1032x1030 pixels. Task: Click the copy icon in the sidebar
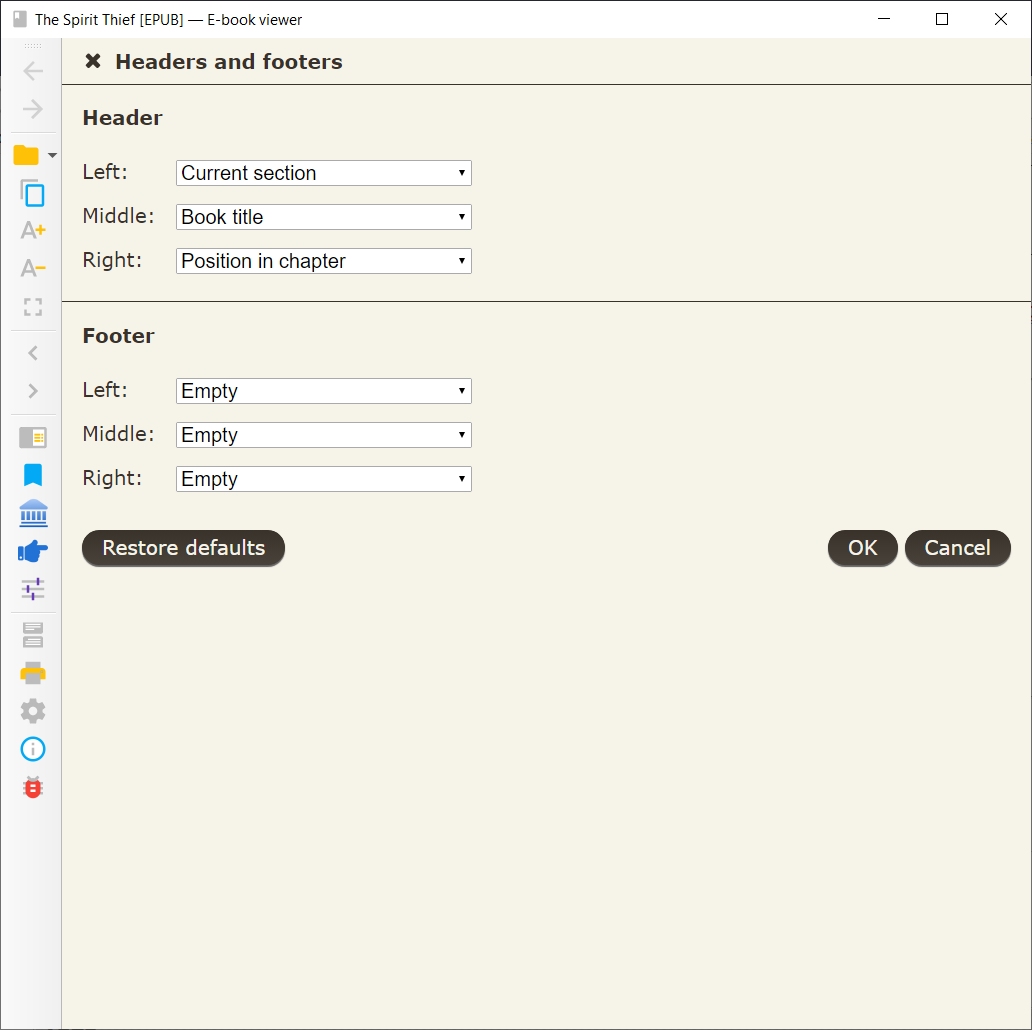33,193
